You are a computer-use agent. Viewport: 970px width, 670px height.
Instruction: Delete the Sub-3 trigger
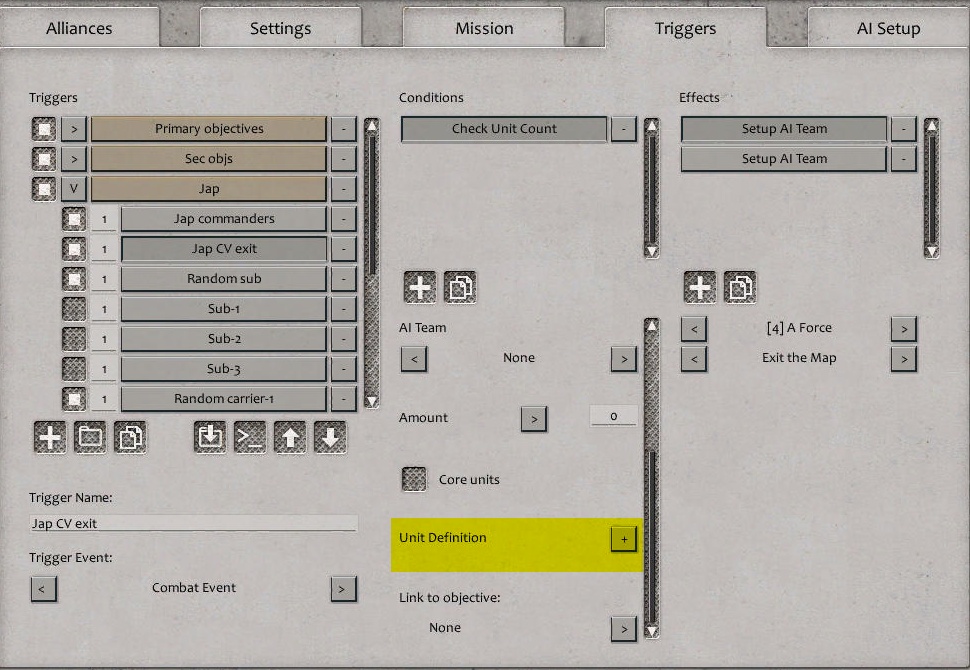tap(343, 369)
